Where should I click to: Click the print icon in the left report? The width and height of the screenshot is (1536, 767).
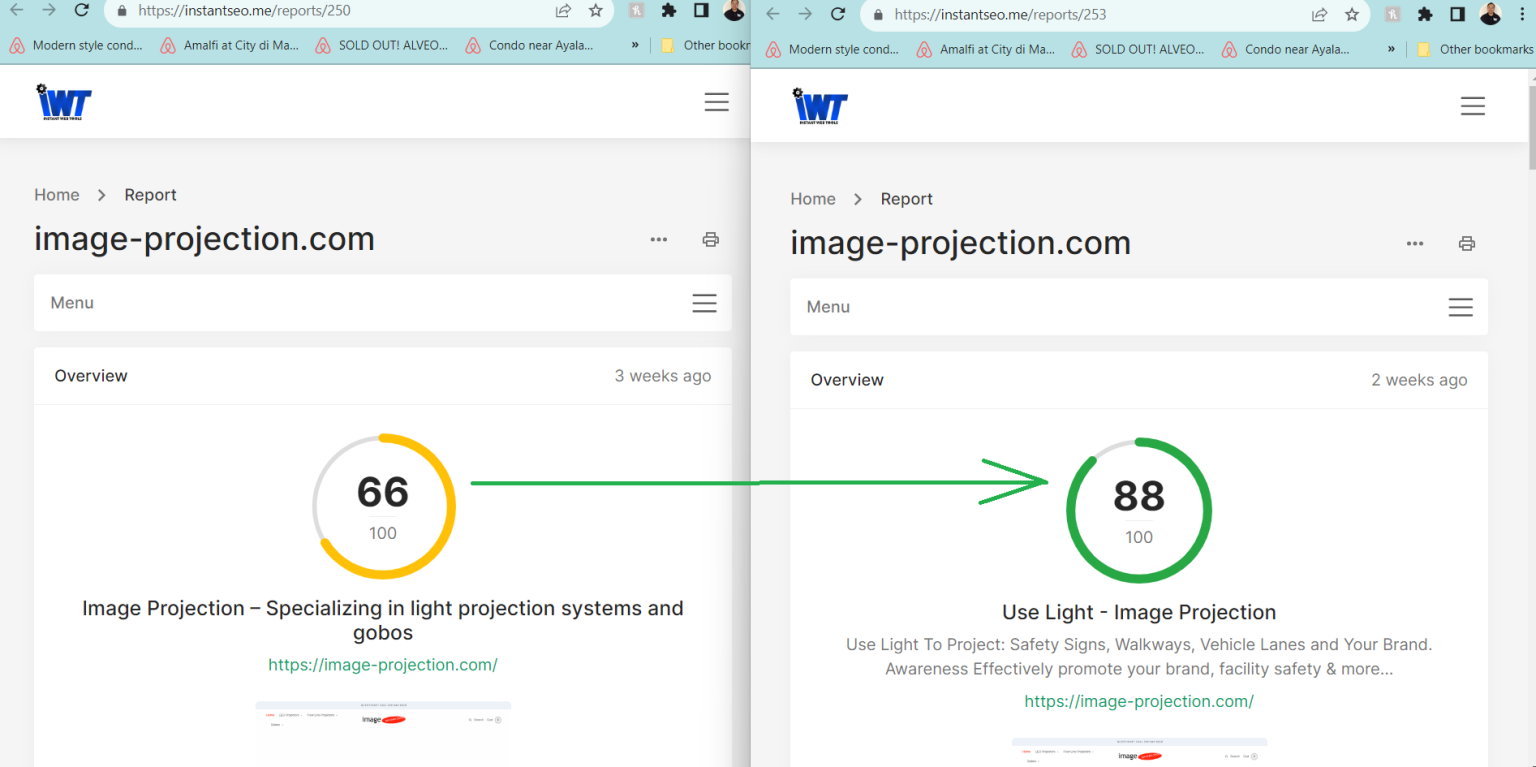pyautogui.click(x=710, y=239)
